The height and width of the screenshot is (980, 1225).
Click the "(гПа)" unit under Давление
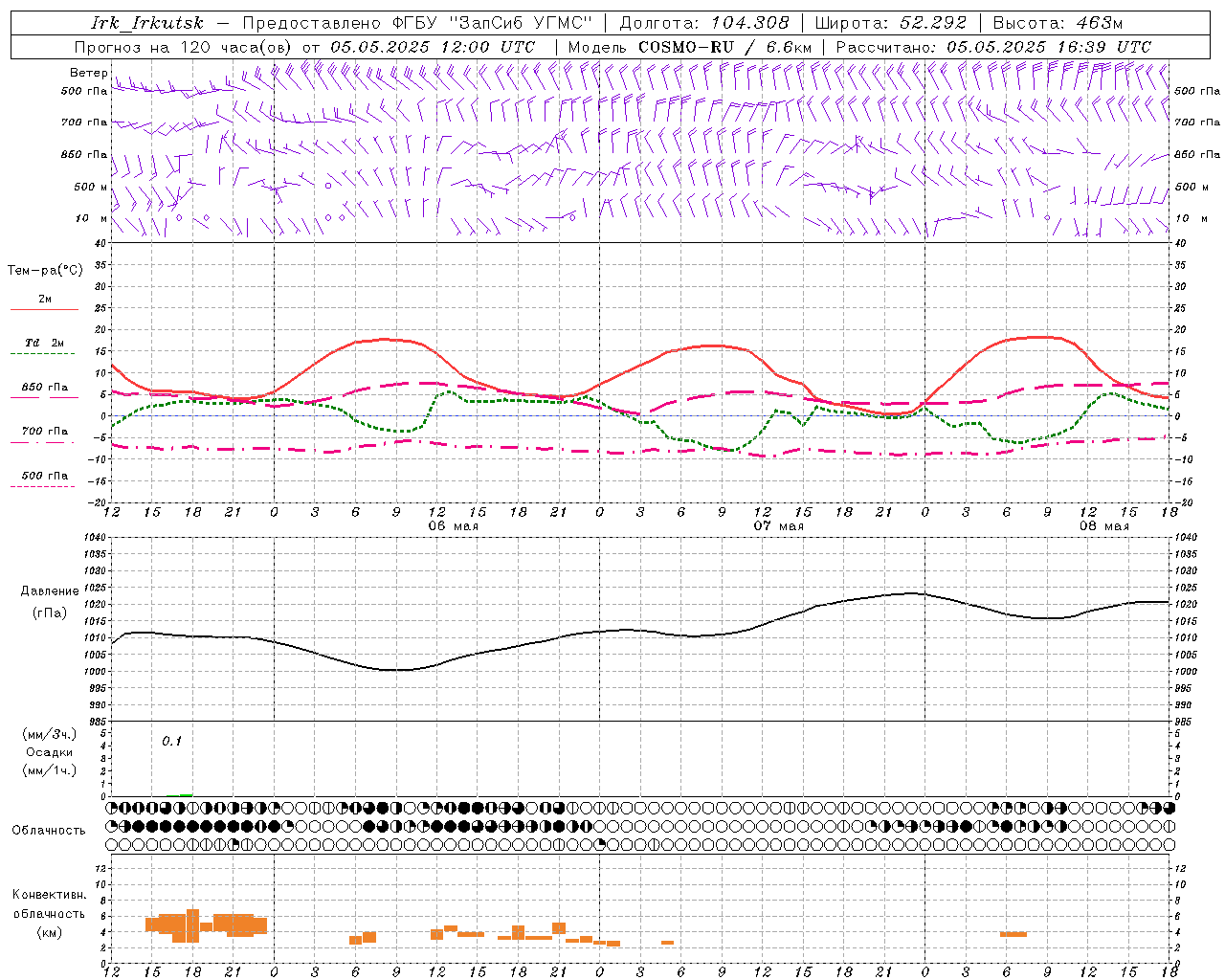click(50, 612)
